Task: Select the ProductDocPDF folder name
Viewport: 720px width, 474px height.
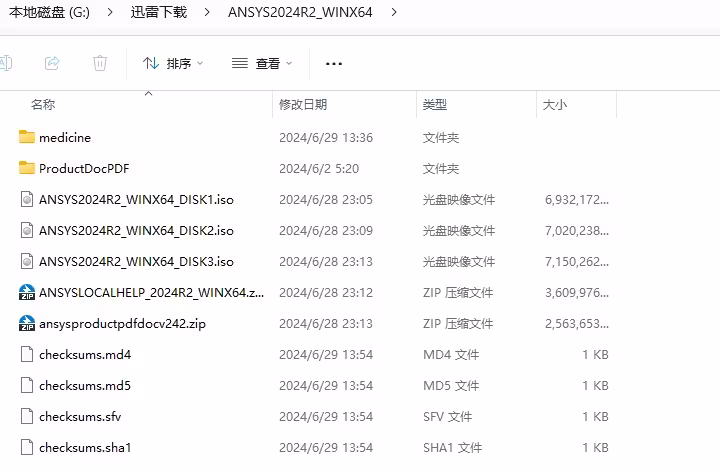Action: (x=84, y=169)
